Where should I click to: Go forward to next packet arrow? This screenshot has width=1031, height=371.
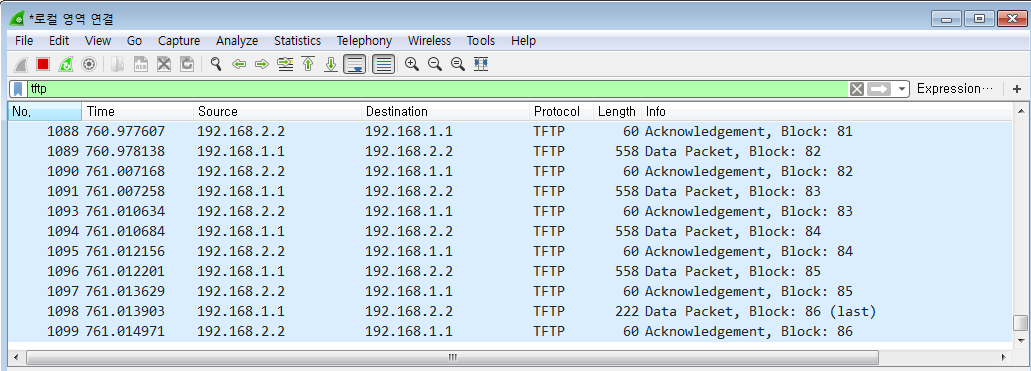click(262, 64)
